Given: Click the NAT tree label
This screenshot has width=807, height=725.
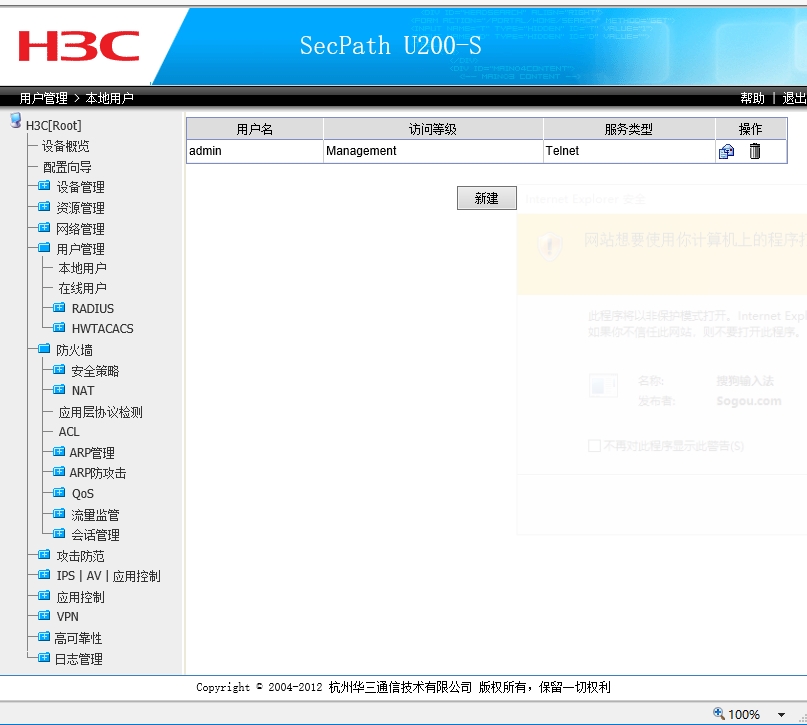Looking at the screenshot, I should pos(83,391).
